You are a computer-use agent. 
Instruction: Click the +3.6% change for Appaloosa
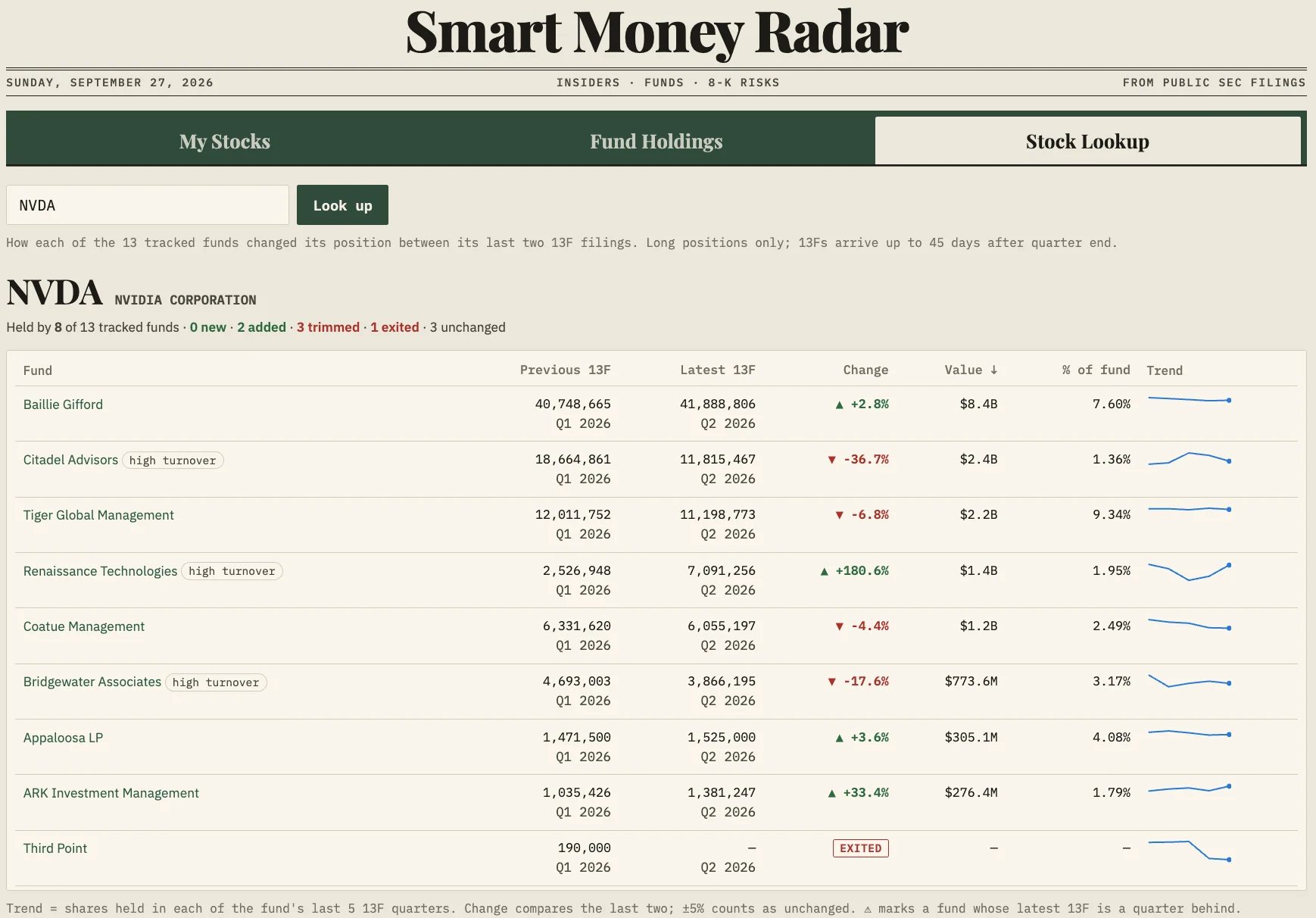click(x=862, y=738)
